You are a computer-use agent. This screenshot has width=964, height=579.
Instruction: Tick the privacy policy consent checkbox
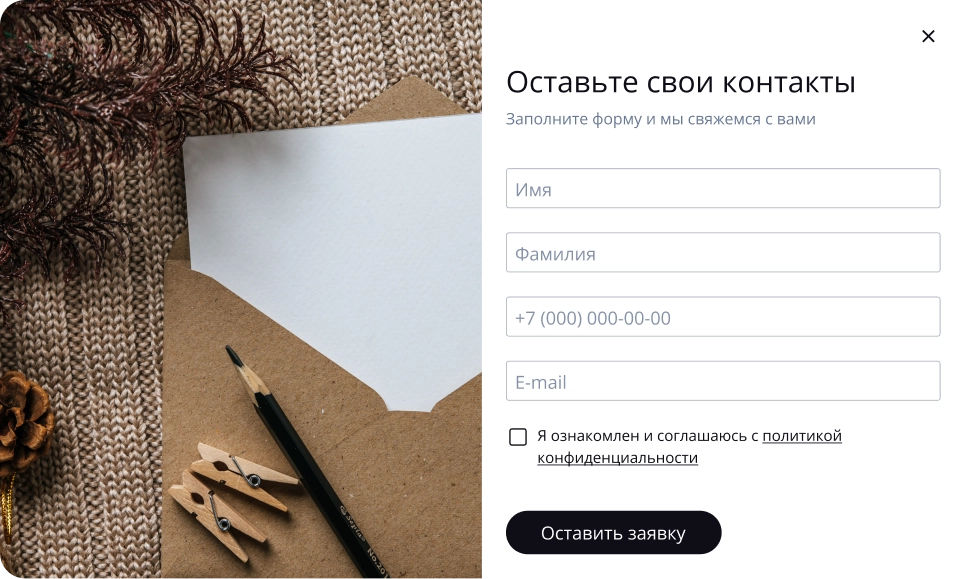pyautogui.click(x=518, y=437)
